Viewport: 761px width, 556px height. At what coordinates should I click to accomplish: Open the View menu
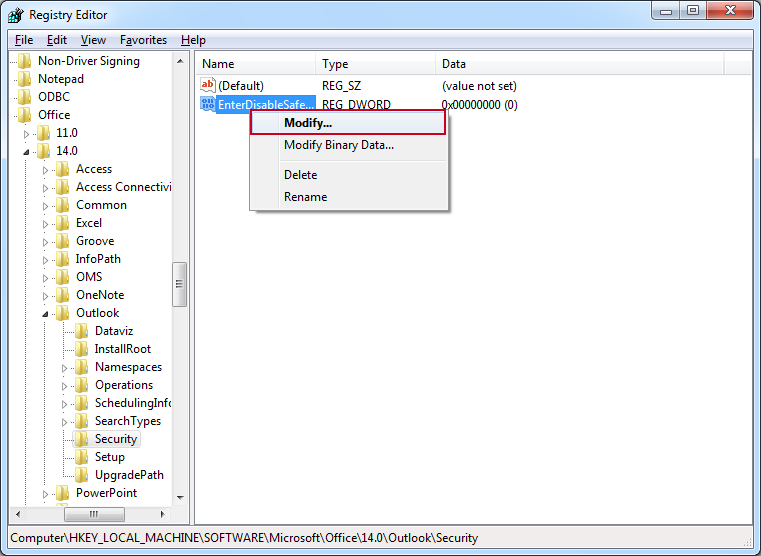pos(93,40)
